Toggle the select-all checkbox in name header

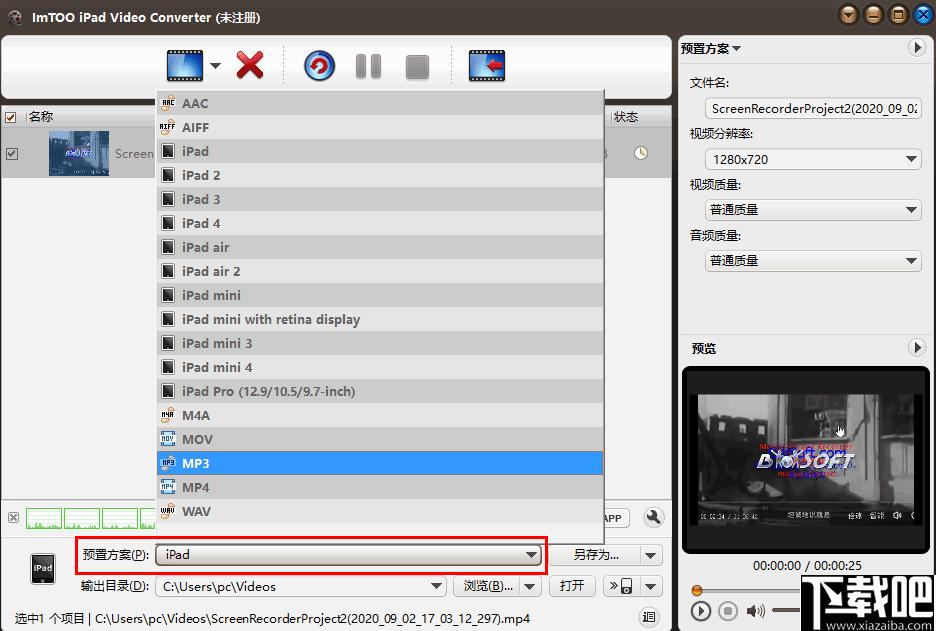pyautogui.click(x=11, y=117)
